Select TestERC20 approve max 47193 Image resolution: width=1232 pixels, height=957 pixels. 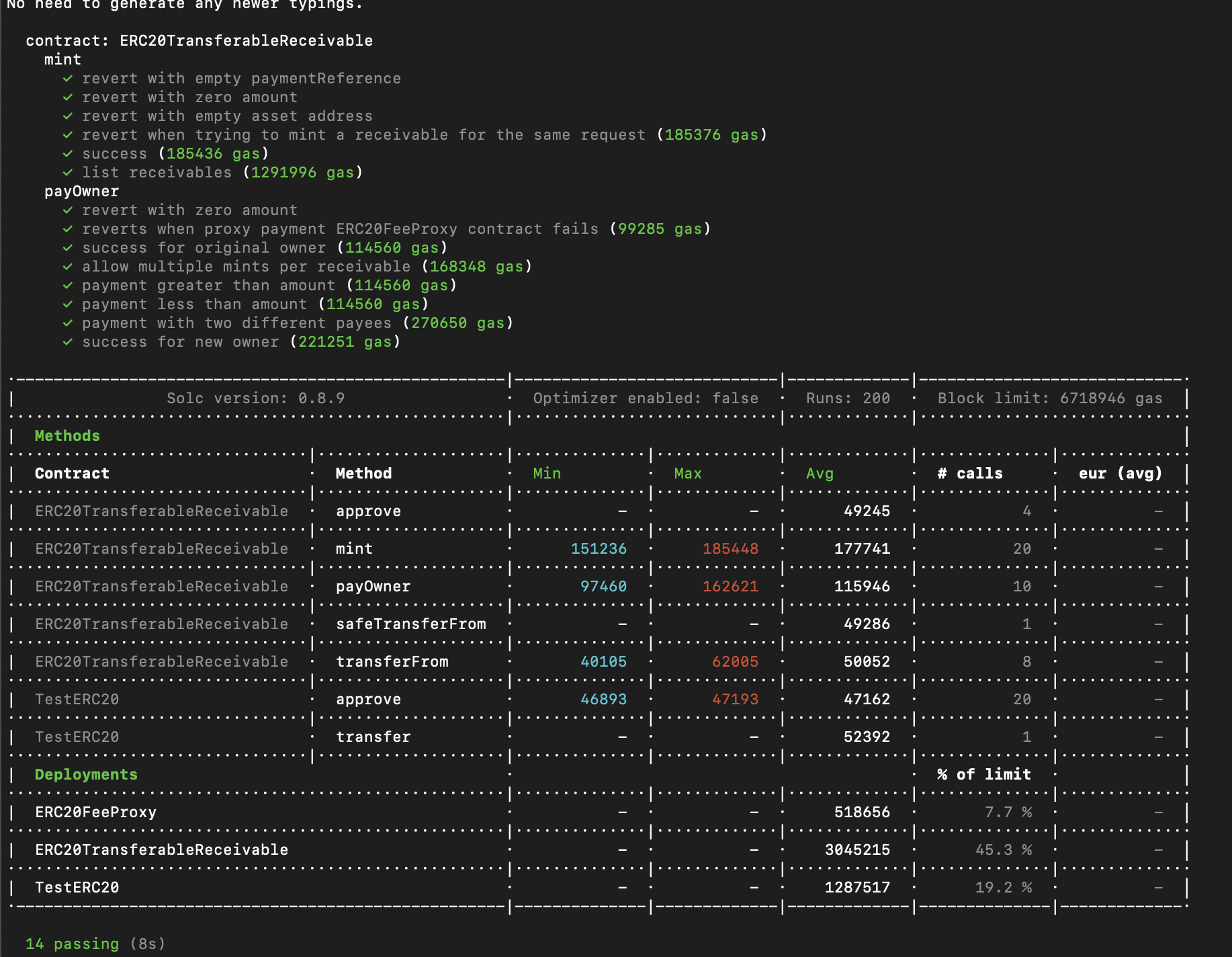pyautogui.click(x=735, y=700)
